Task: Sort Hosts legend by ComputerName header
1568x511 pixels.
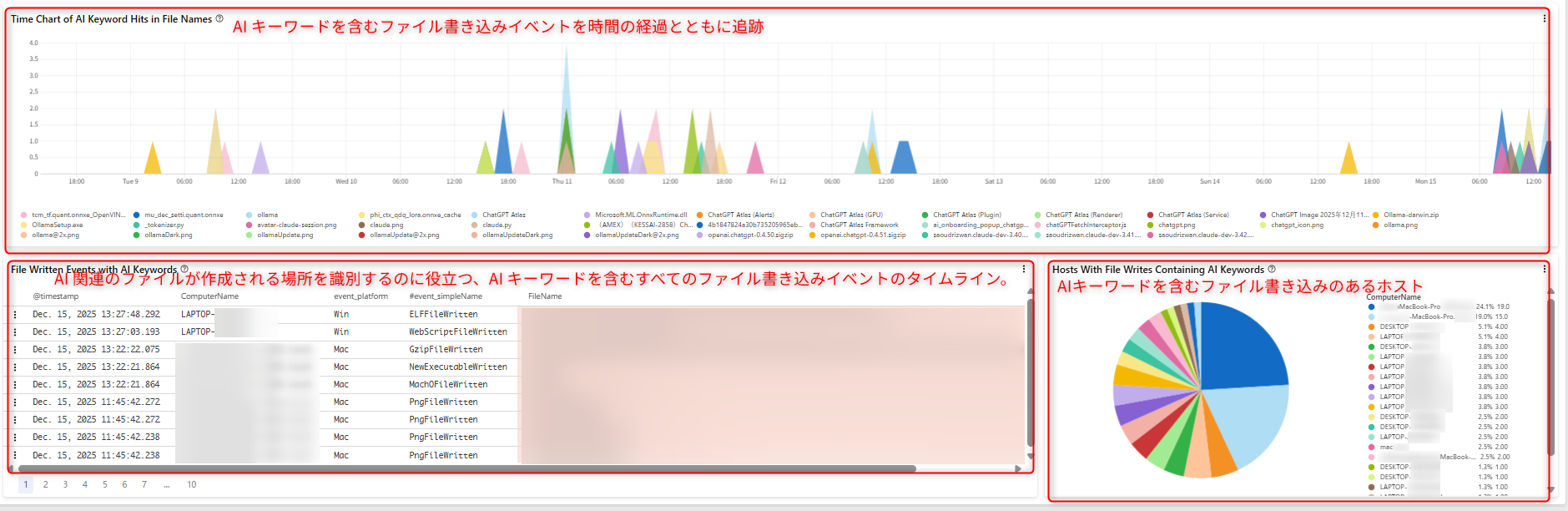Action: click(x=1394, y=297)
